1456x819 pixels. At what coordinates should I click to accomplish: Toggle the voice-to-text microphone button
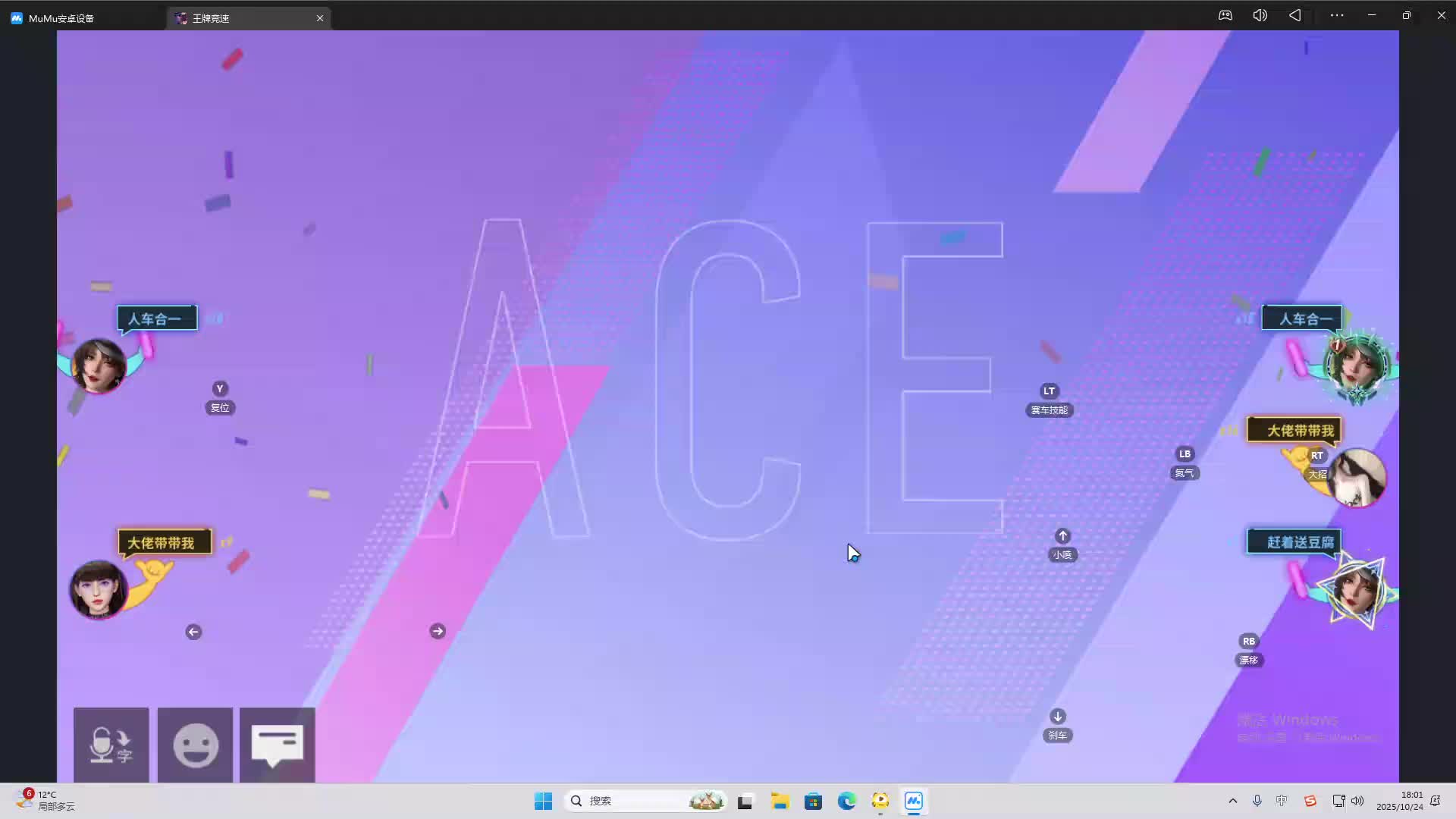[x=111, y=745]
